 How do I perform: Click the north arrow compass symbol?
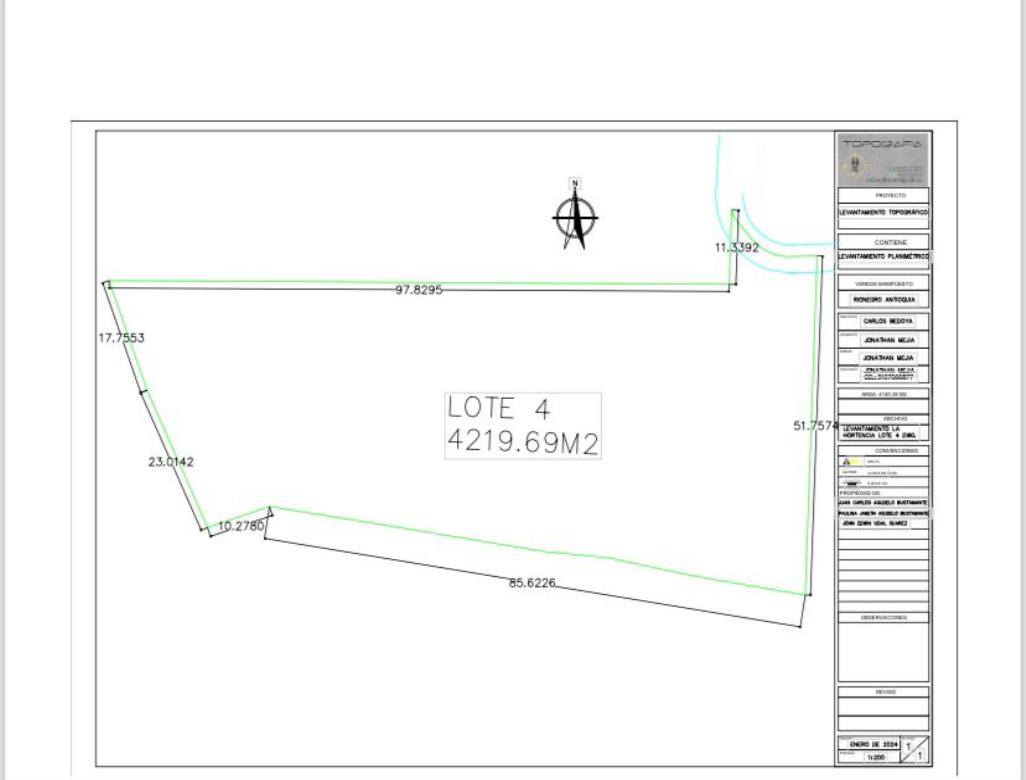click(575, 216)
